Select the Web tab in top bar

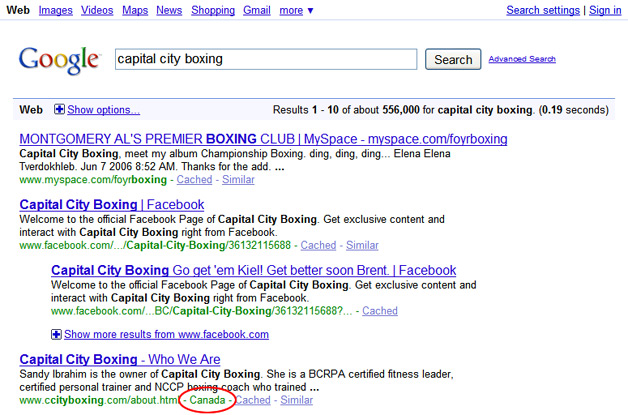(x=18, y=10)
